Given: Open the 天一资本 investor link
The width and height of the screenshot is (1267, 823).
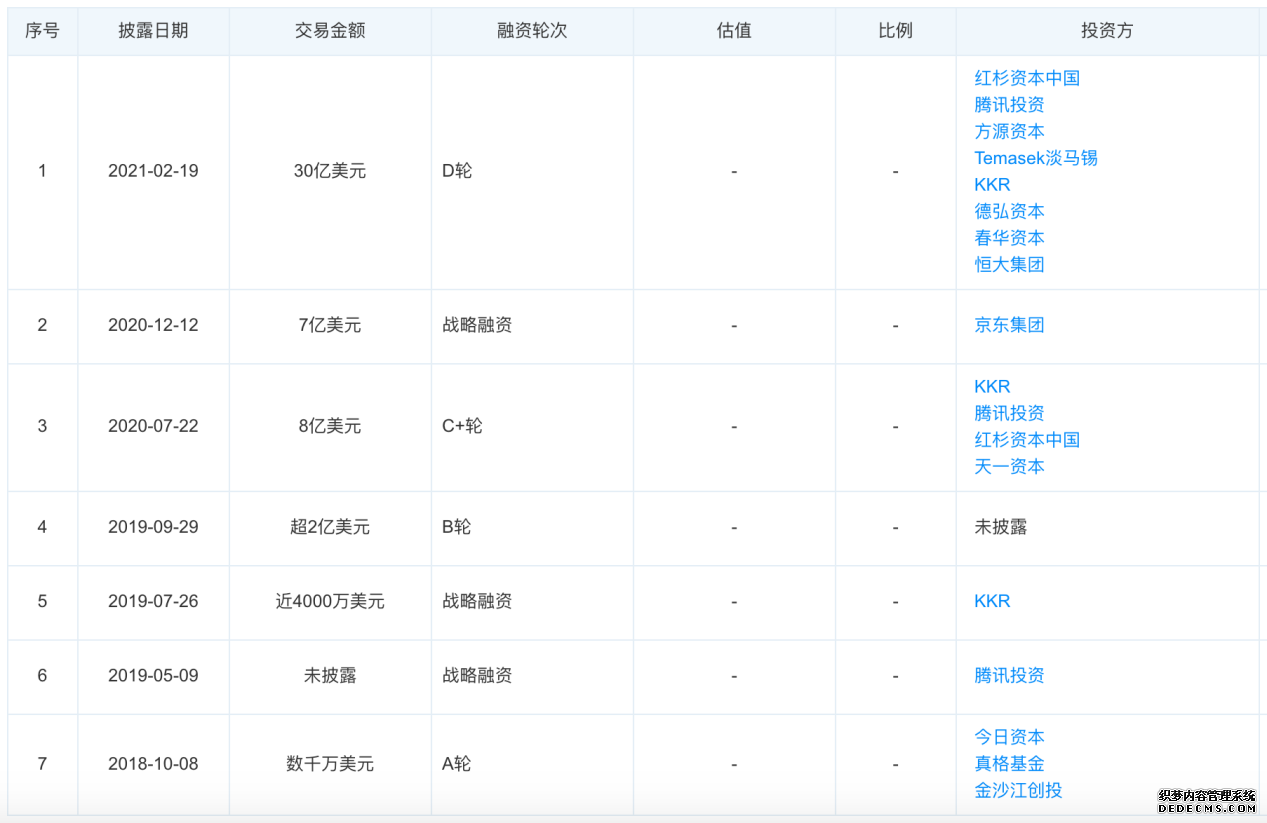Looking at the screenshot, I should pos(1009,467).
